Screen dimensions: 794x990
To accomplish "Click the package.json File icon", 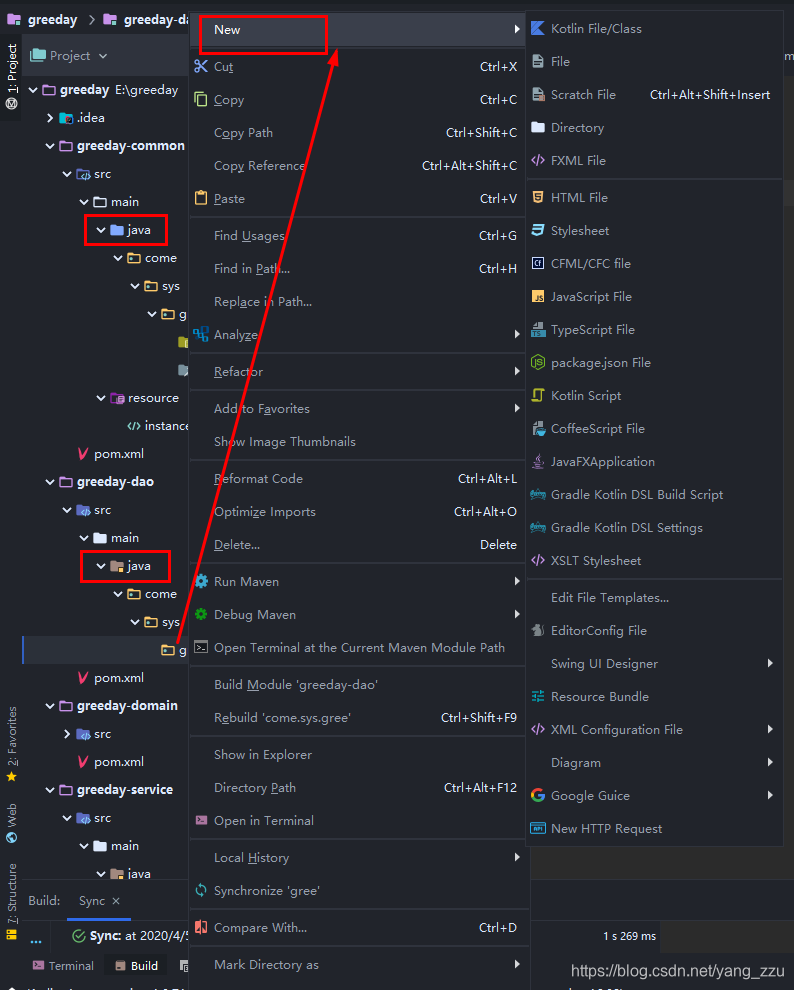I will tap(538, 362).
